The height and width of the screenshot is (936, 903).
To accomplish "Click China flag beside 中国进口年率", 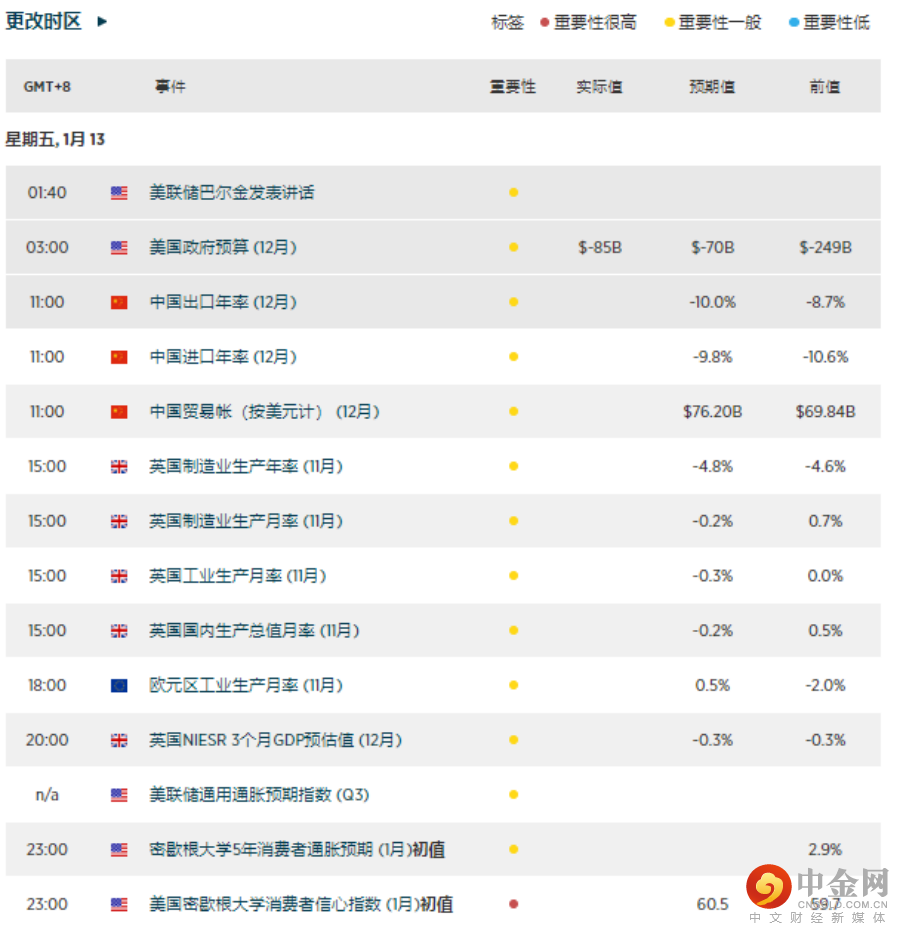I will (x=119, y=357).
